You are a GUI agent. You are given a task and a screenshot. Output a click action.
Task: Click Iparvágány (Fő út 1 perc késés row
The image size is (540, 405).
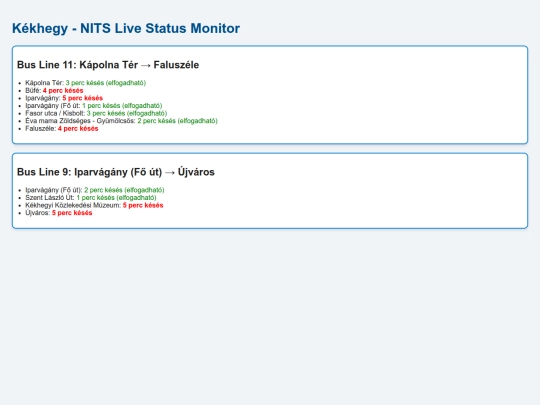tap(93, 105)
